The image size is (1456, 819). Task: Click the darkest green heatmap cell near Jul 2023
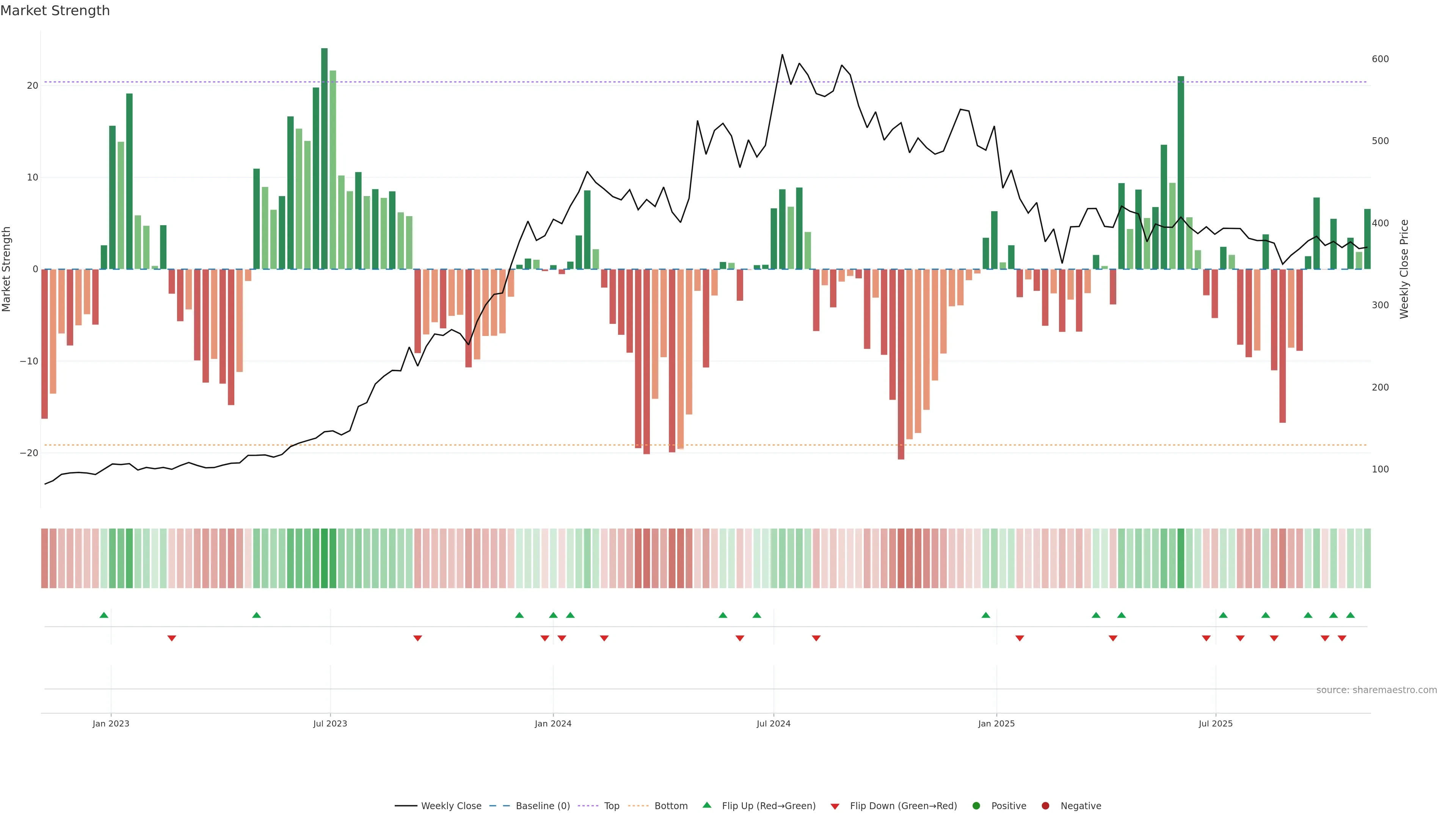(x=325, y=559)
